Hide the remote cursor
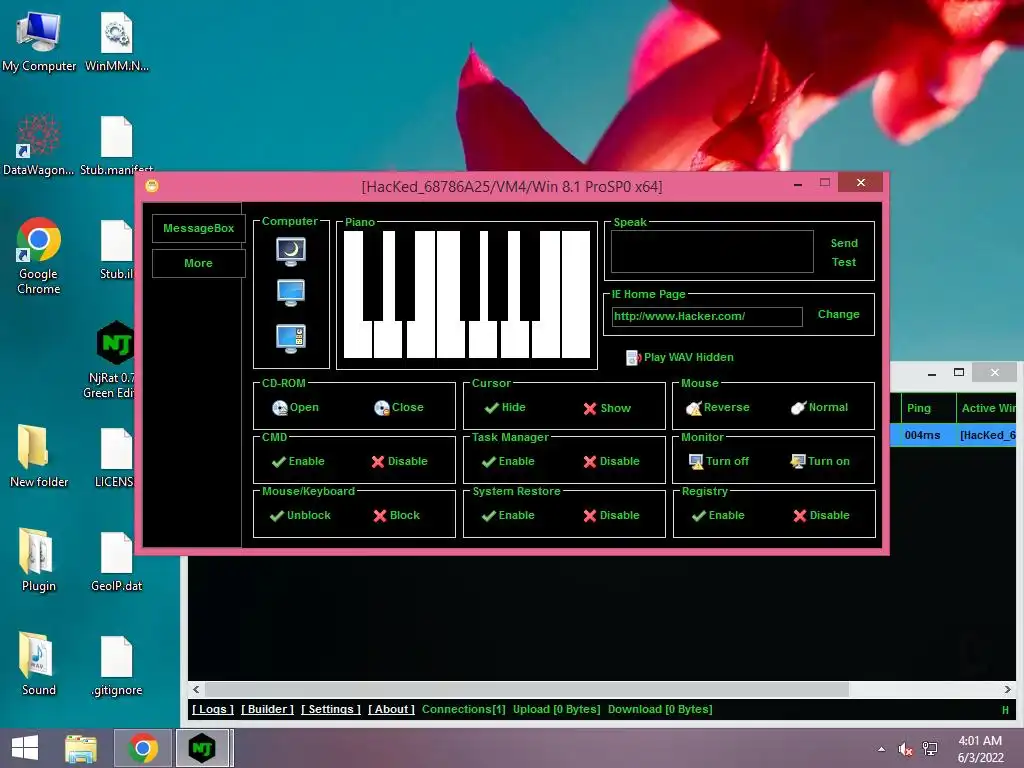1024x768 pixels. pos(505,408)
